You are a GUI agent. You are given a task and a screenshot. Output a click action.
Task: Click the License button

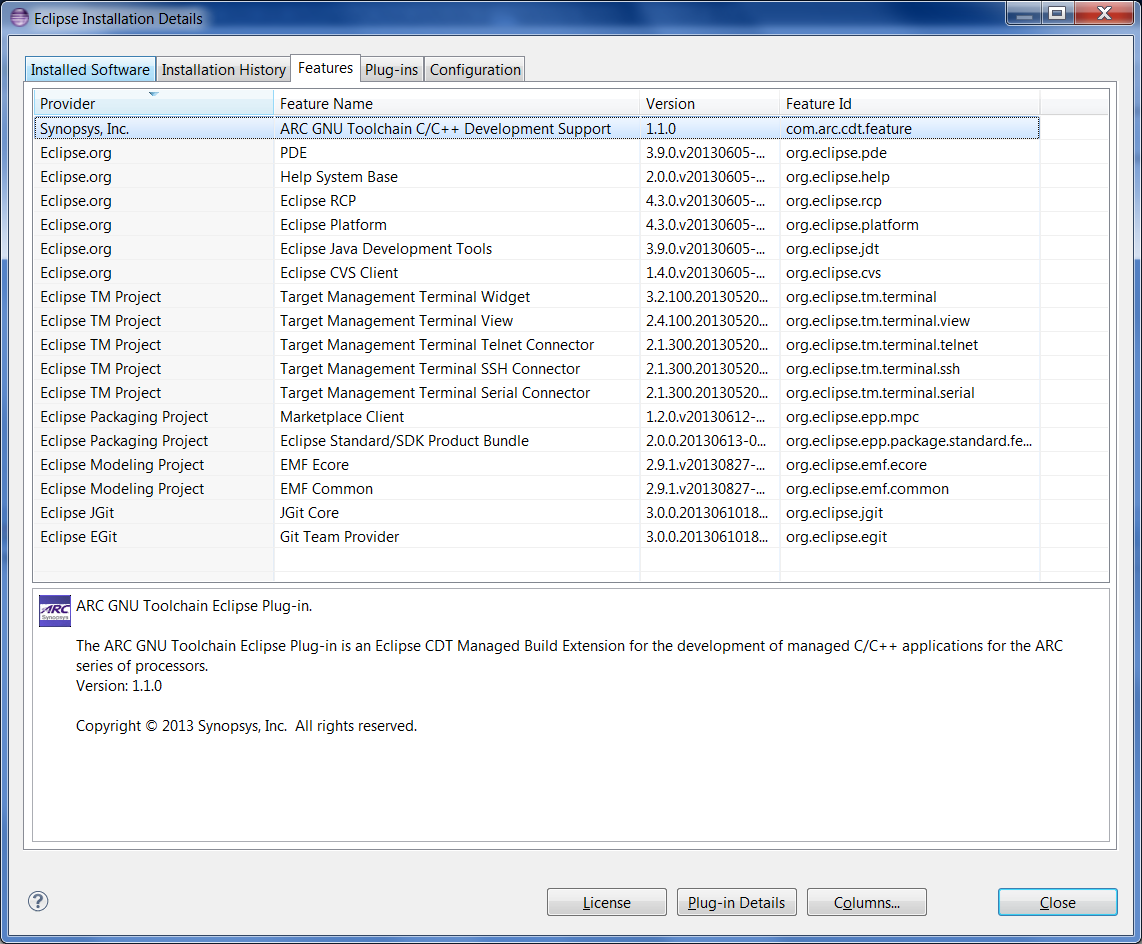[x=607, y=902]
